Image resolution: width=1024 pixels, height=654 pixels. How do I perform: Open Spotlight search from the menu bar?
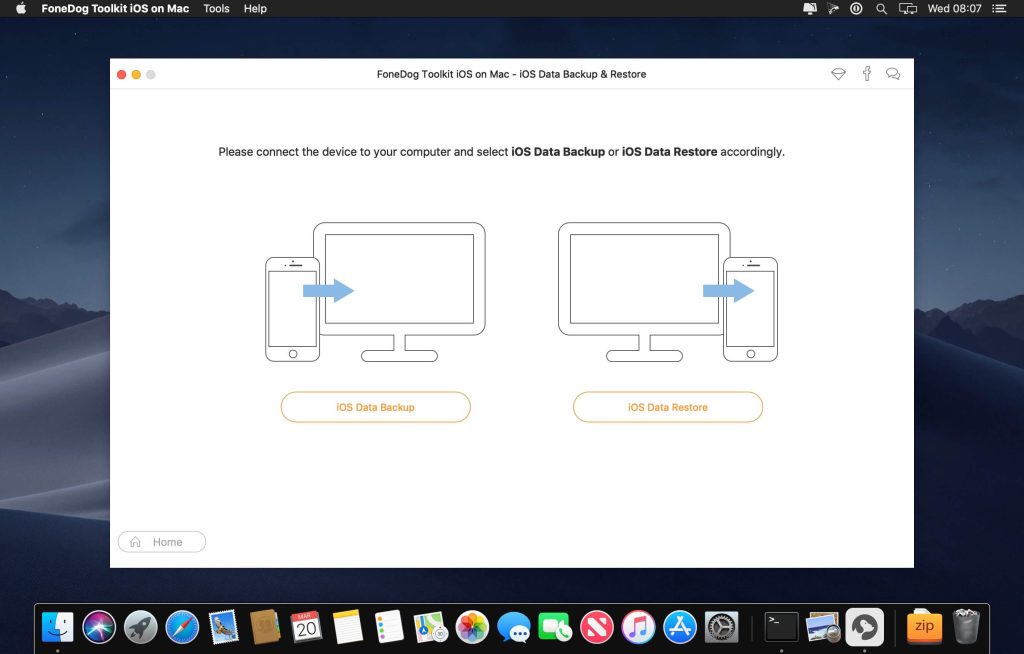coord(881,8)
